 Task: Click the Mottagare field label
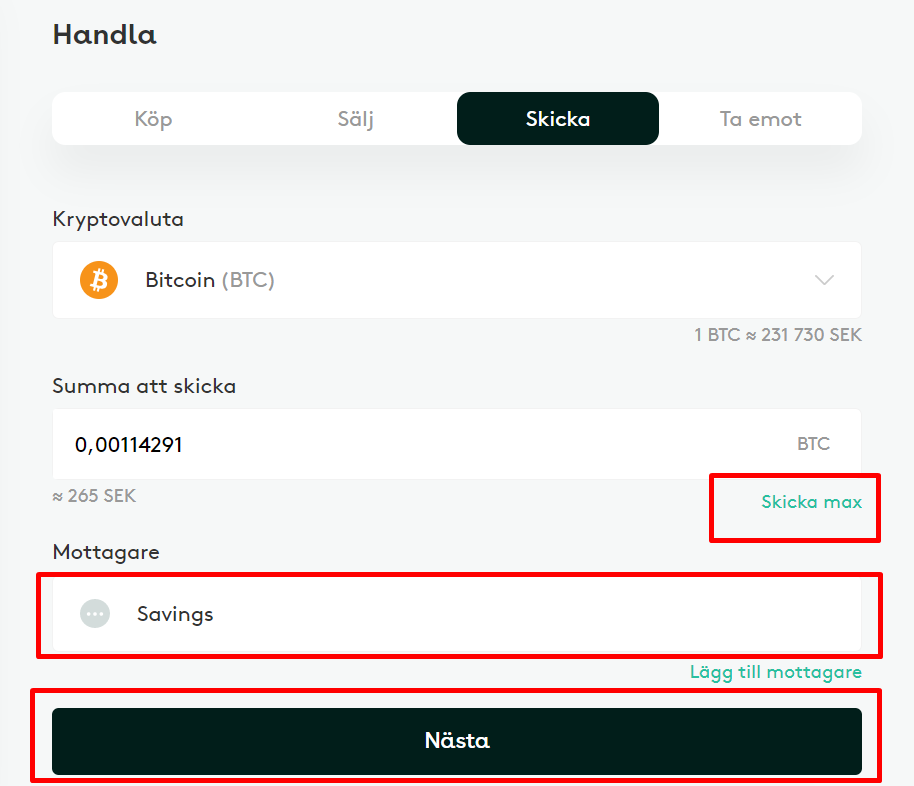(x=106, y=552)
